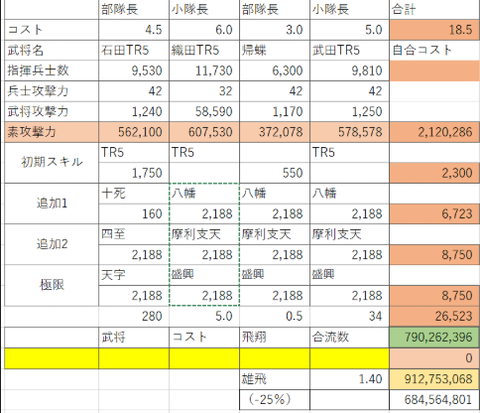Viewport: 480px width, 413px height.
Task: Select the 初期スキル row label
Action: [x=52, y=163]
